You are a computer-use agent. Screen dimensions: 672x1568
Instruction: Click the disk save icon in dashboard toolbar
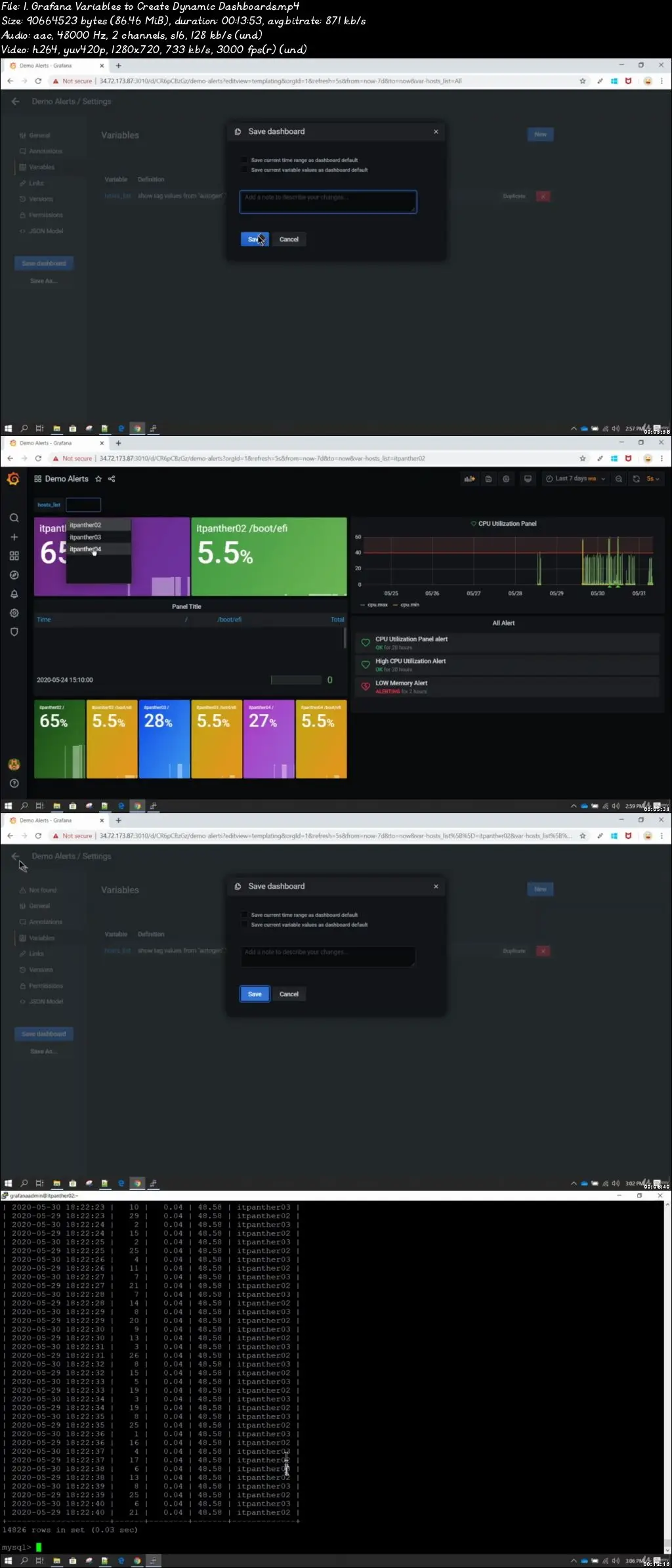(x=488, y=478)
